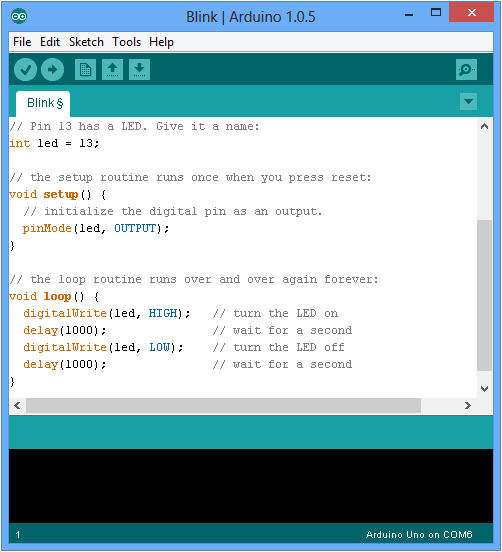Click comment '// Pin 13 has a LED'
Screen dimensions: 502x552
[134, 126]
